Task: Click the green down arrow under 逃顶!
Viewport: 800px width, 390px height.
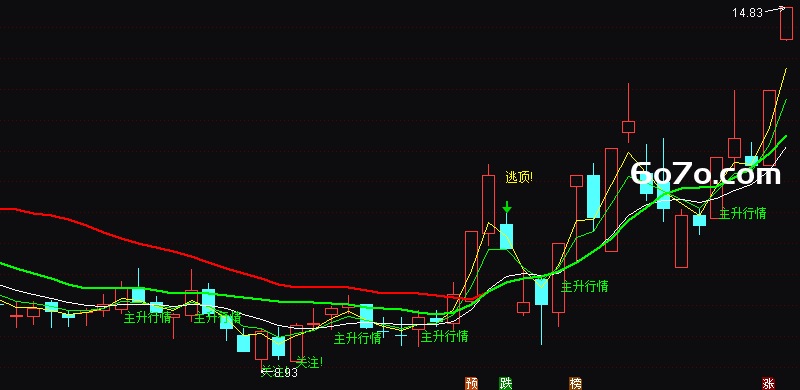Action: 507,207
